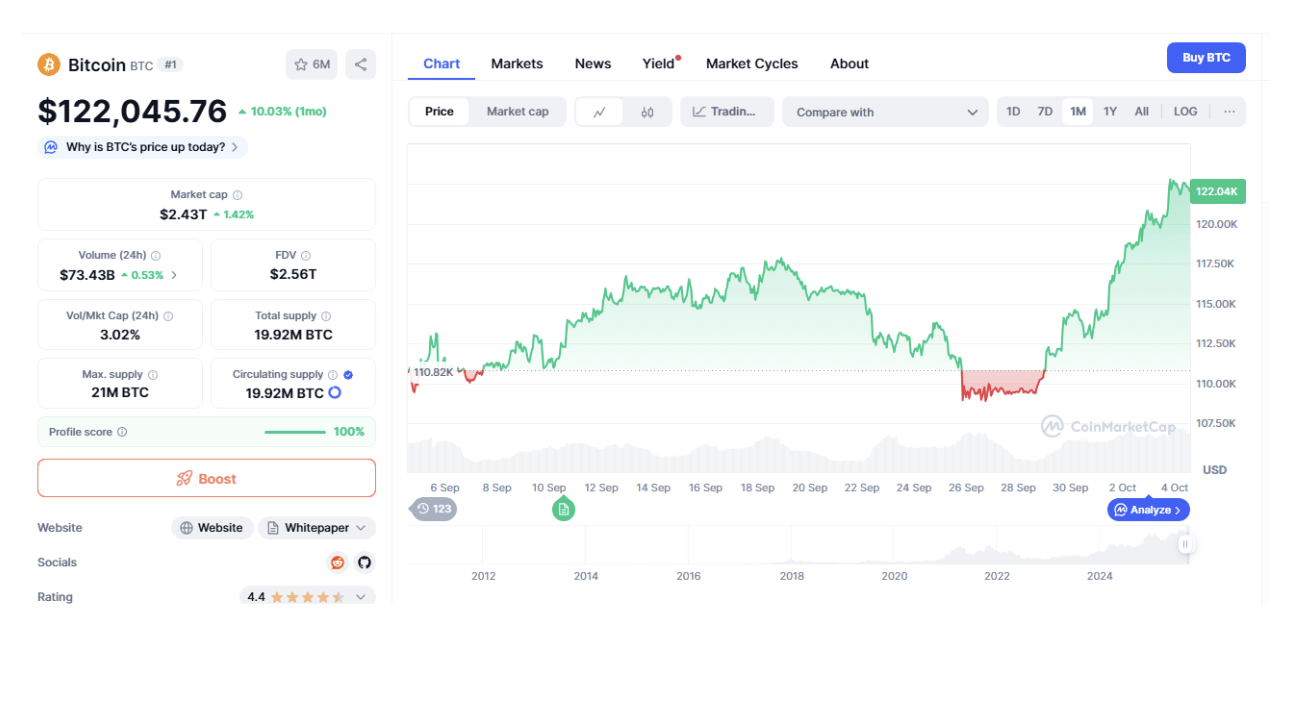Open the GitHub social link icon
This screenshot has height=722, width=1302.
coord(364,562)
